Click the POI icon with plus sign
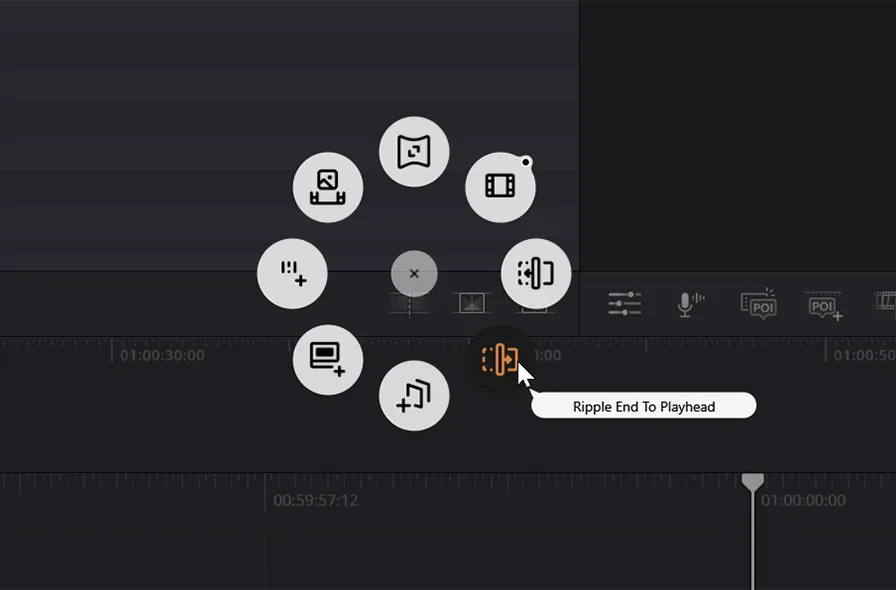This screenshot has width=896, height=590. pyautogui.click(x=824, y=304)
